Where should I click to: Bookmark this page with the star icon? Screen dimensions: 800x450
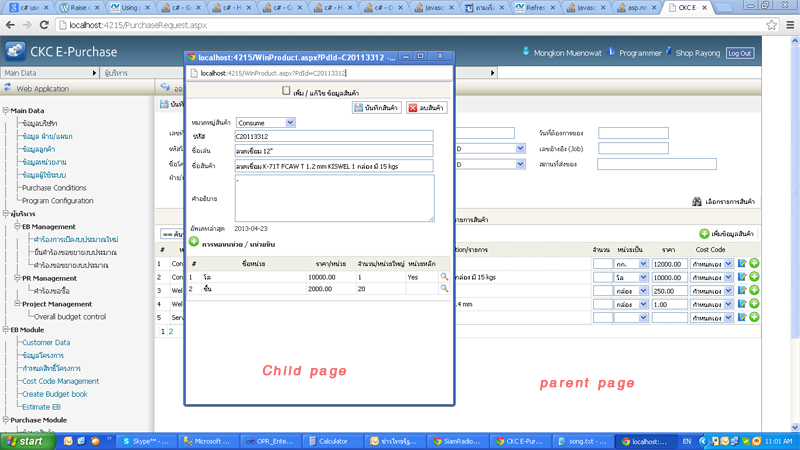tap(771, 24)
